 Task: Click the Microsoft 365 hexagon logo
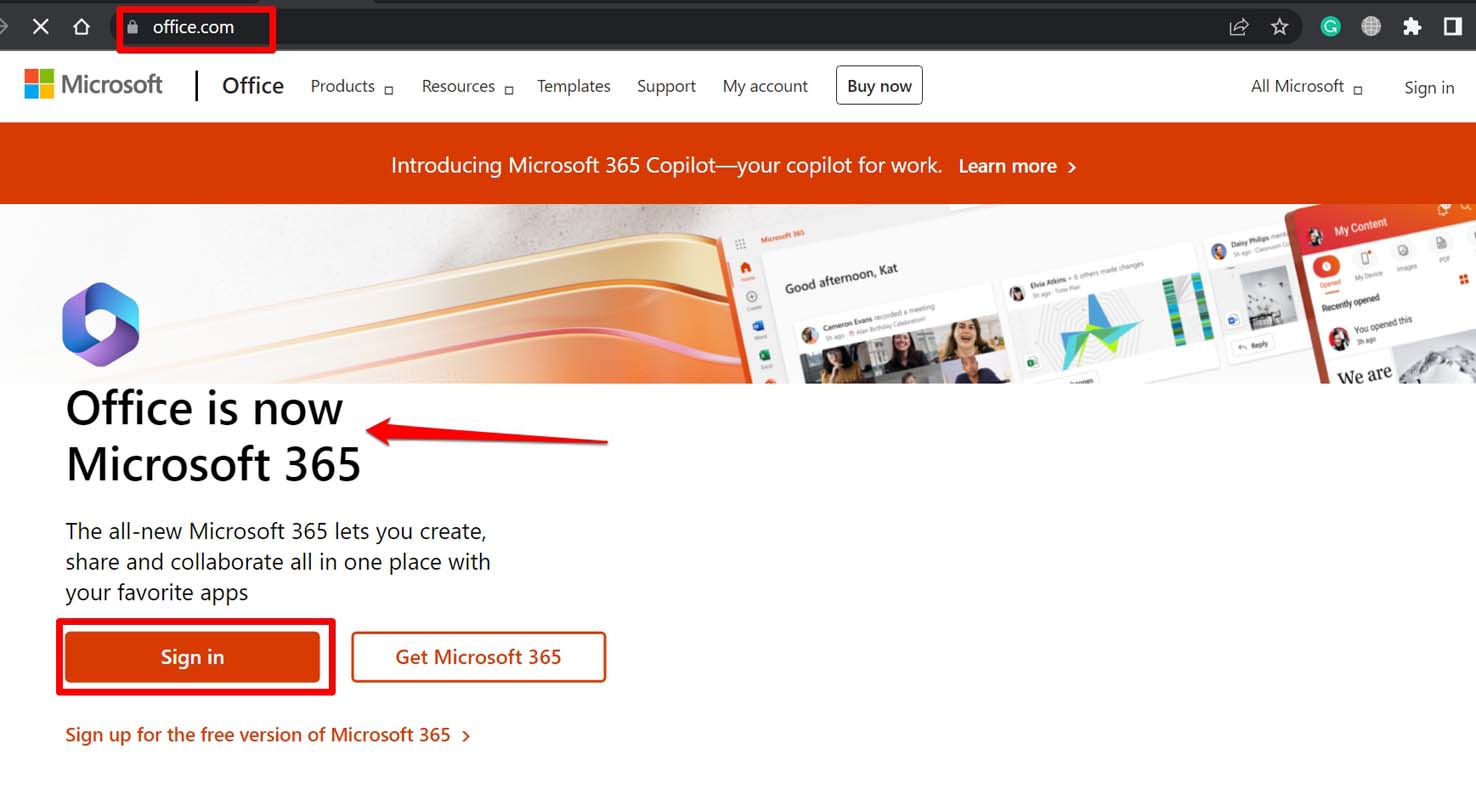(100, 324)
